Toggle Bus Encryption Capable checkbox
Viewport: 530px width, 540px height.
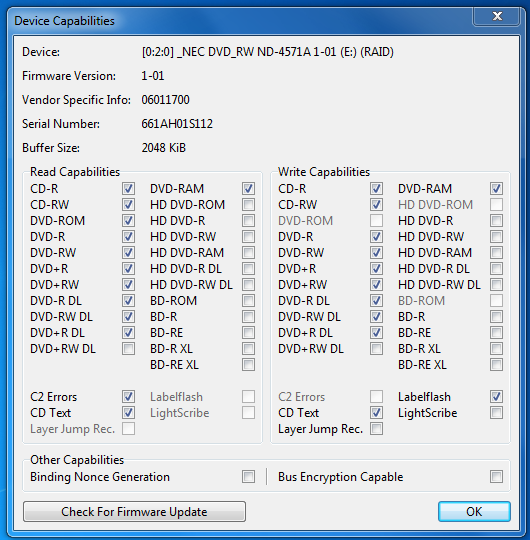(496, 477)
